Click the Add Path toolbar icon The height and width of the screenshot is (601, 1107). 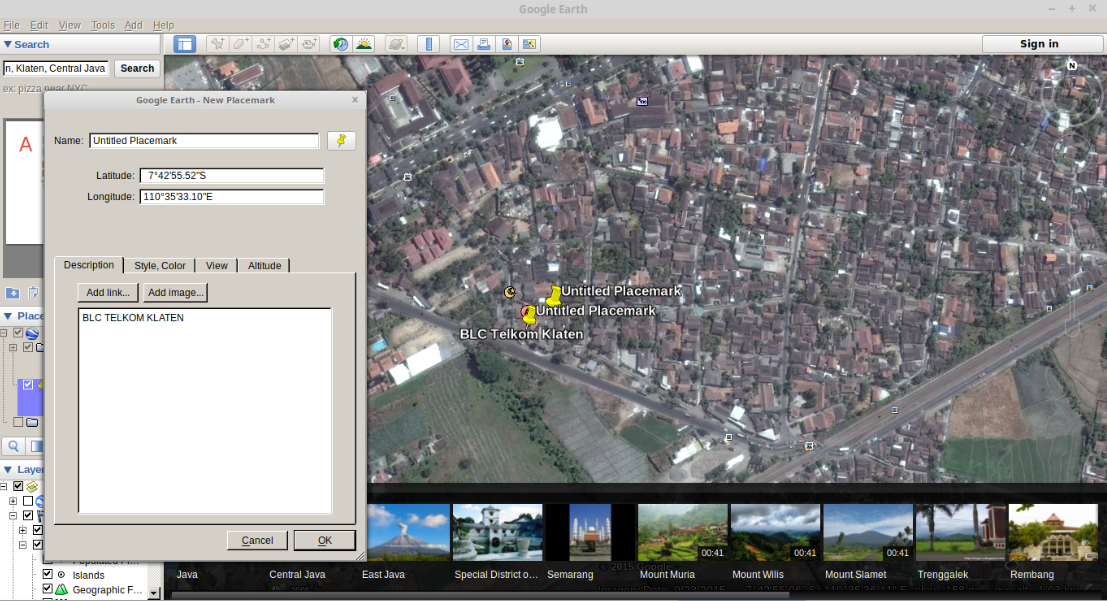(263, 44)
